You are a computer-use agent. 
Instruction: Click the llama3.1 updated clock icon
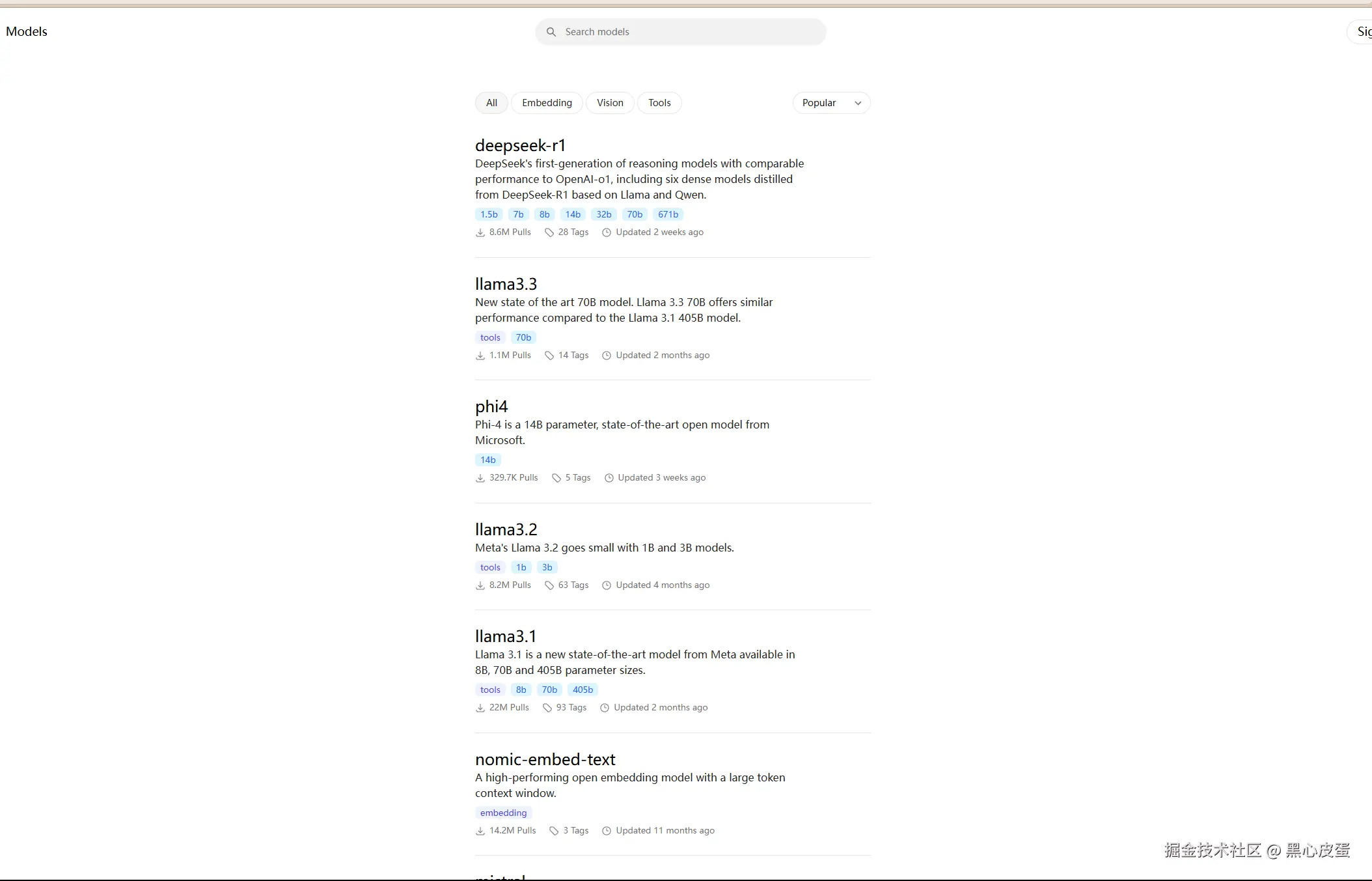click(605, 708)
